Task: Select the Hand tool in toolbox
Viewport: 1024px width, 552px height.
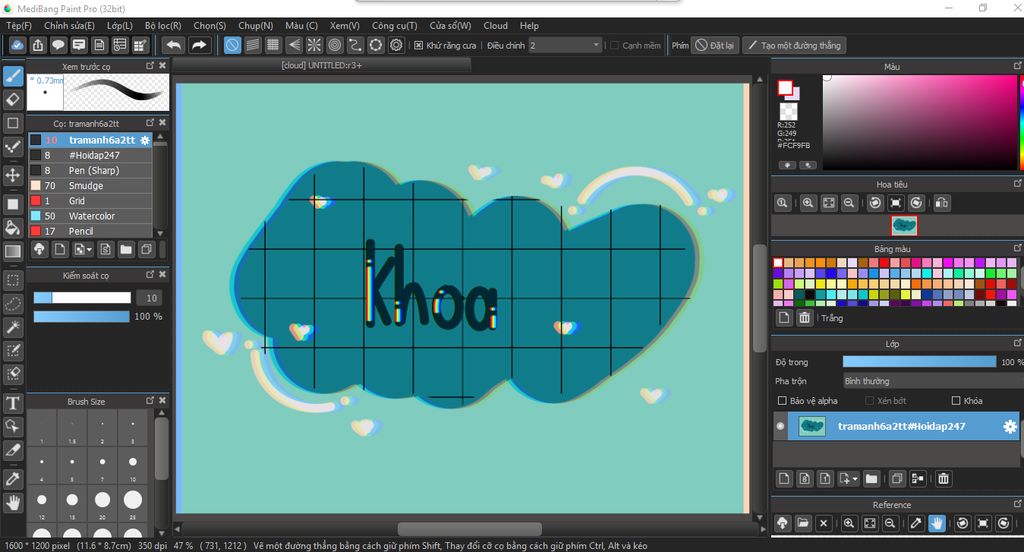Action: [13, 502]
